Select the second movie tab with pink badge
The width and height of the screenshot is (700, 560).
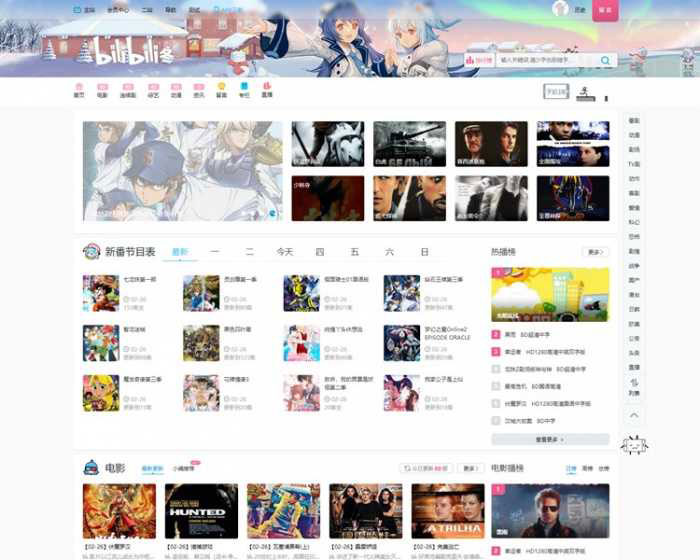(184, 468)
